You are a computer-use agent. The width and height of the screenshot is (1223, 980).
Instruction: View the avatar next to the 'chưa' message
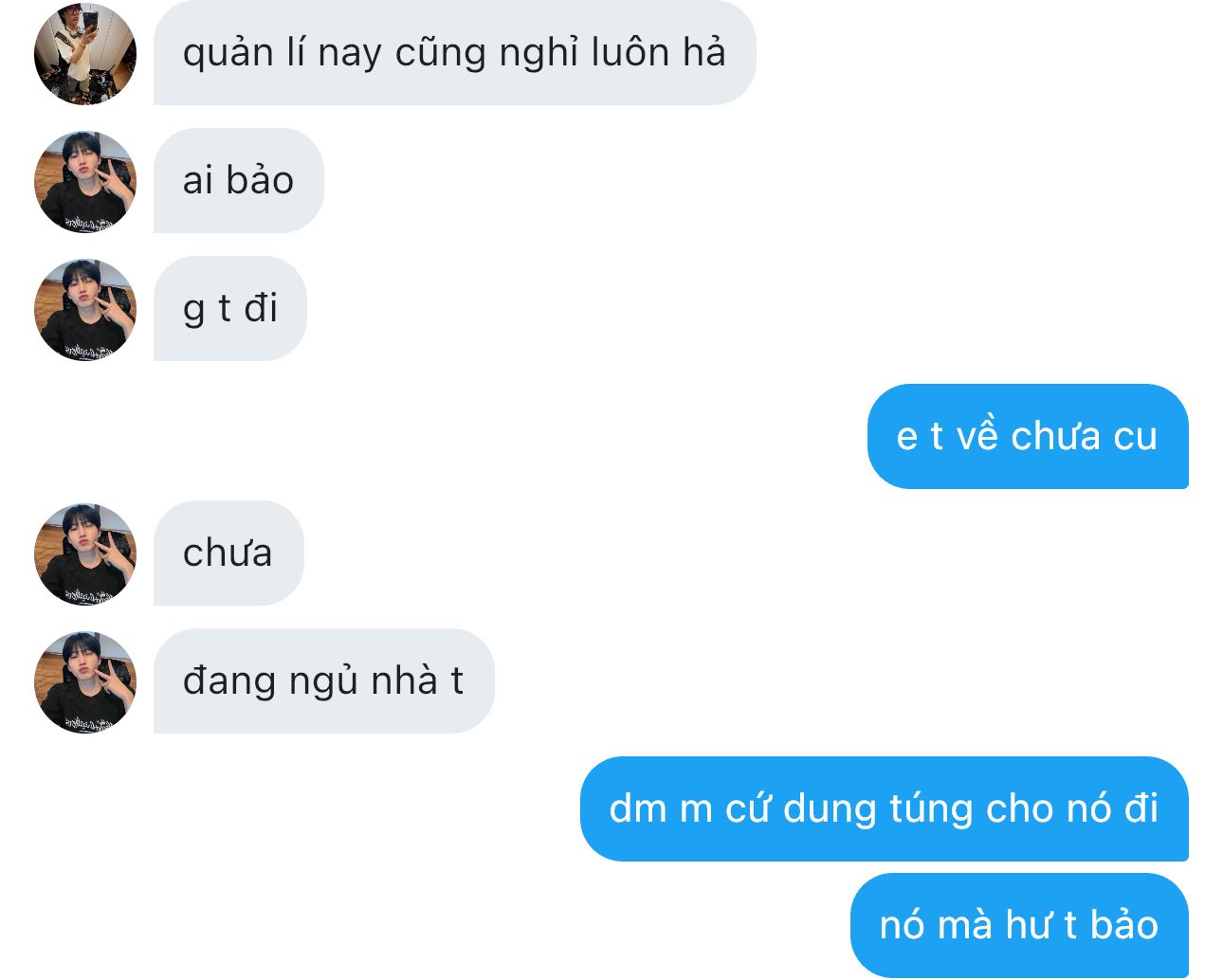[85, 554]
